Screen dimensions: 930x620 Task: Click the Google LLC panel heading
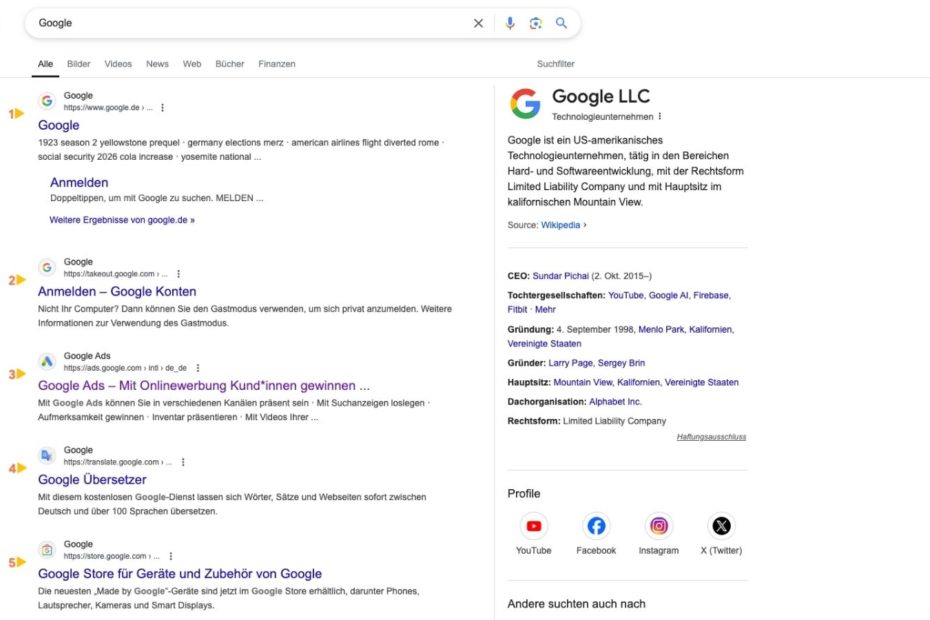[x=601, y=96]
